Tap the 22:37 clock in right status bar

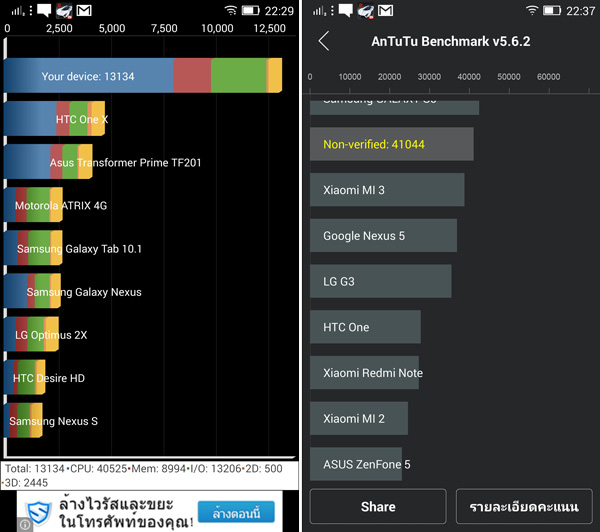(x=581, y=11)
